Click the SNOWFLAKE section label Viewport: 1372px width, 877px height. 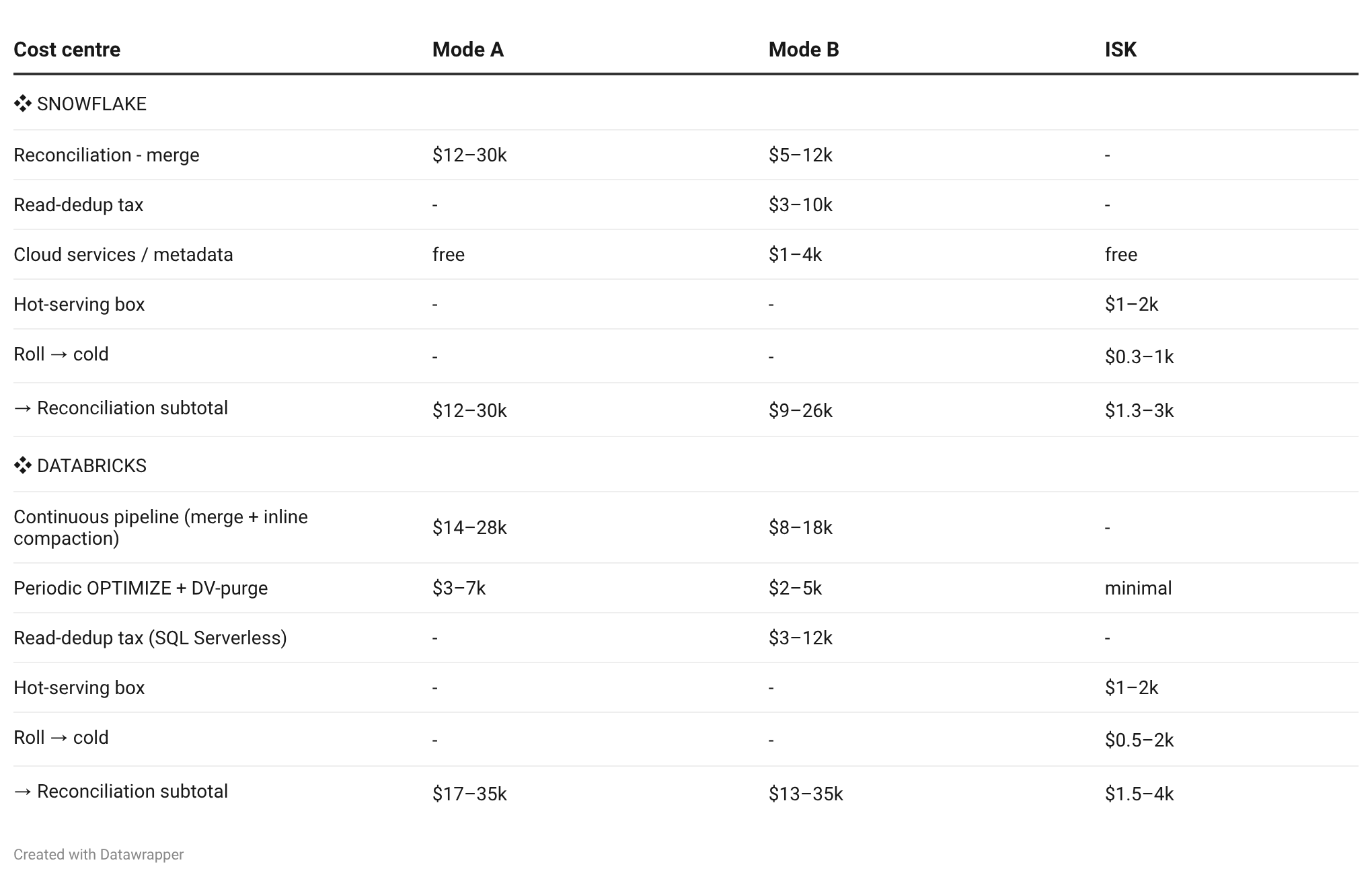(91, 104)
